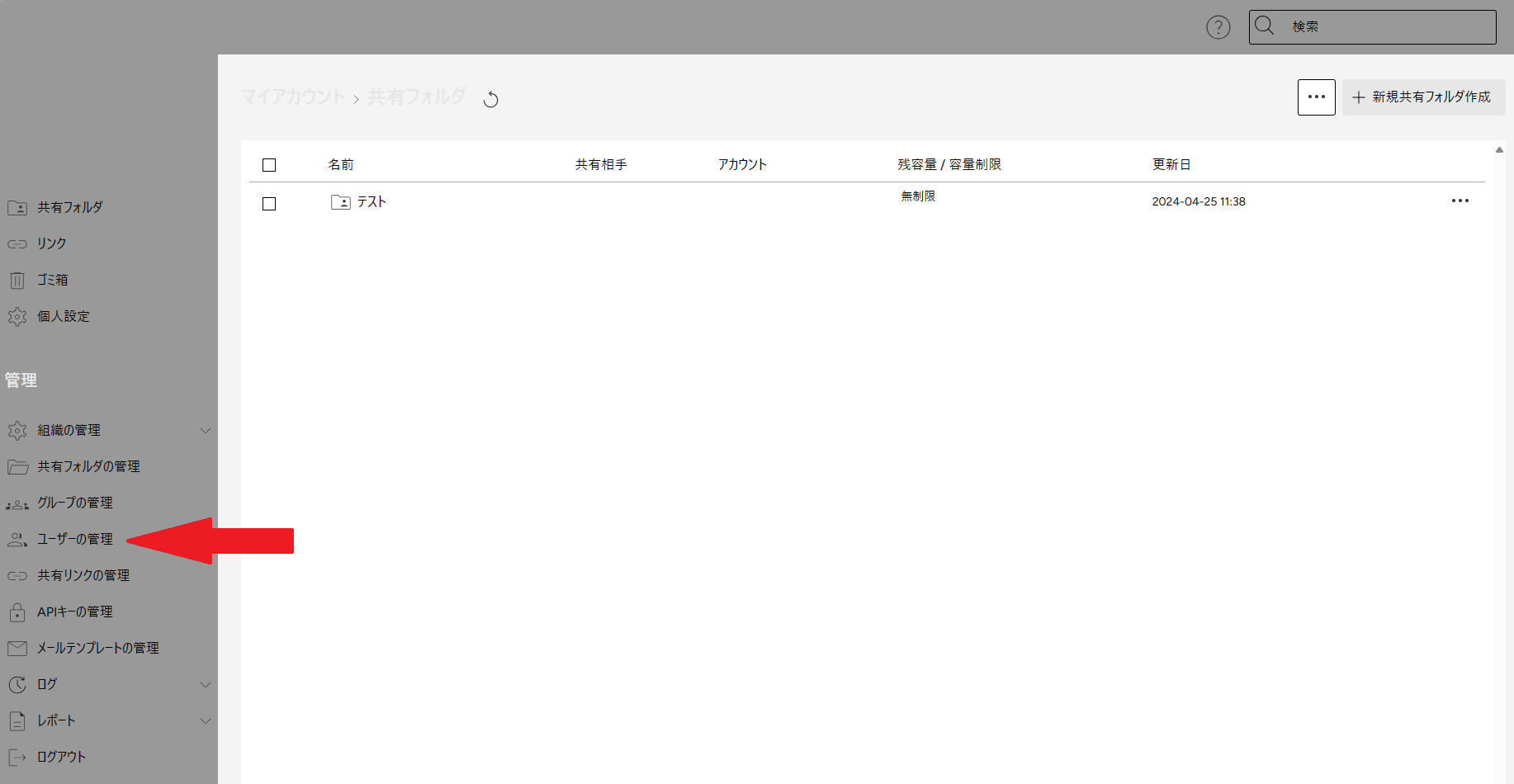This screenshot has height=784, width=1514.
Task: Click the 個人設定 gear icon
Action: click(x=17, y=316)
